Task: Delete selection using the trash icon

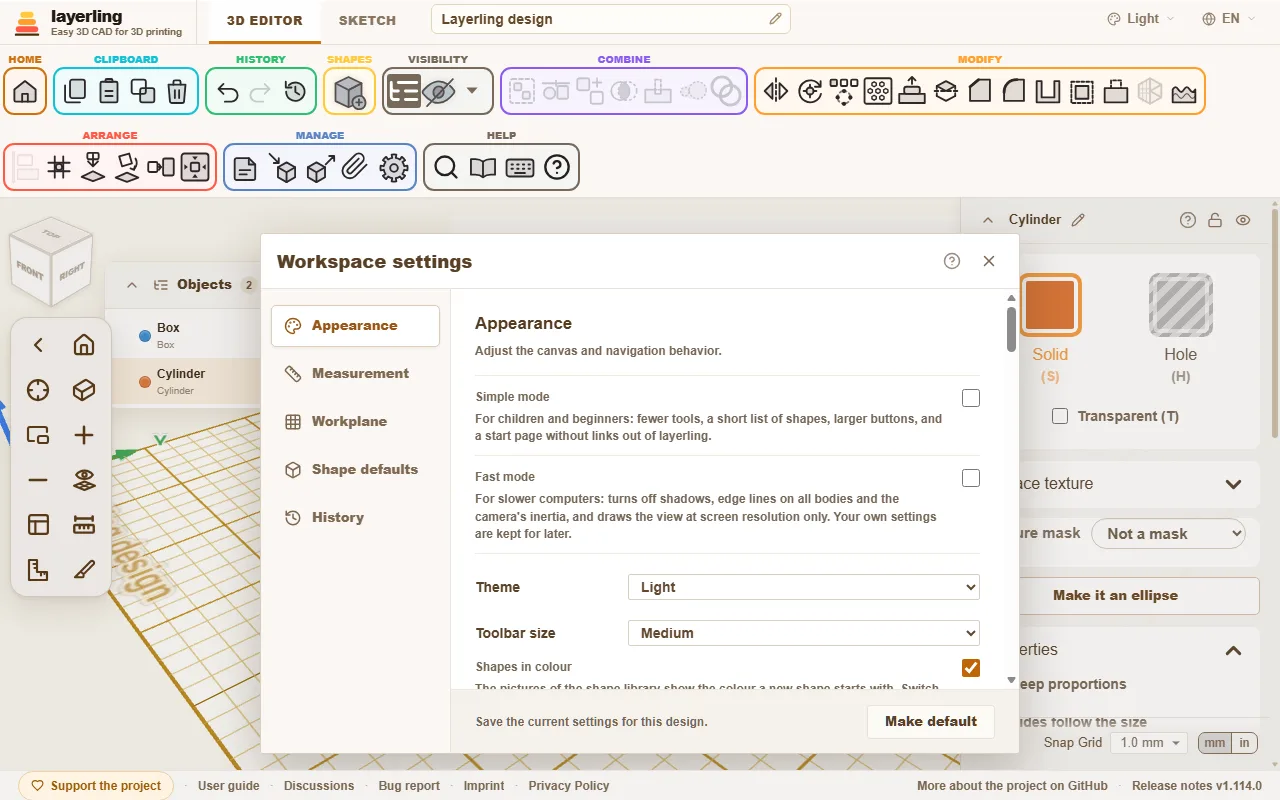Action: pos(177,91)
